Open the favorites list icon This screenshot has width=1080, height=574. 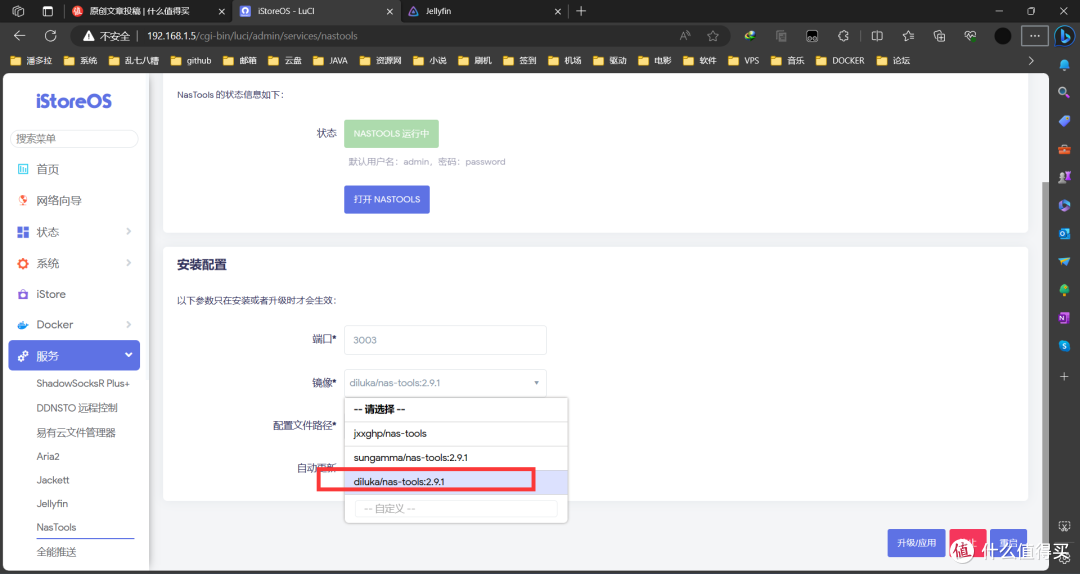click(x=908, y=36)
